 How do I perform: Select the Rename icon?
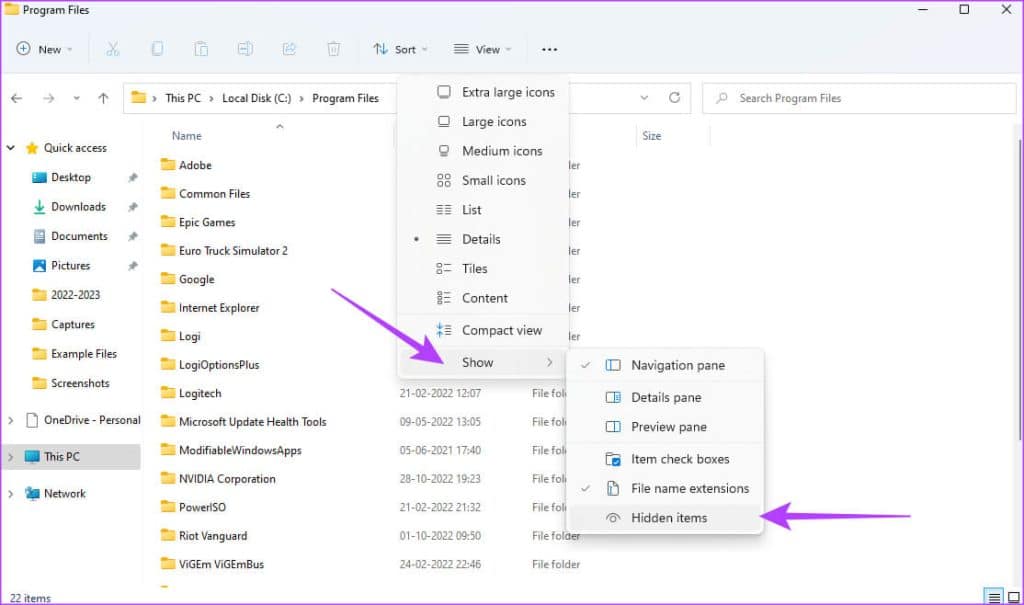(x=244, y=48)
